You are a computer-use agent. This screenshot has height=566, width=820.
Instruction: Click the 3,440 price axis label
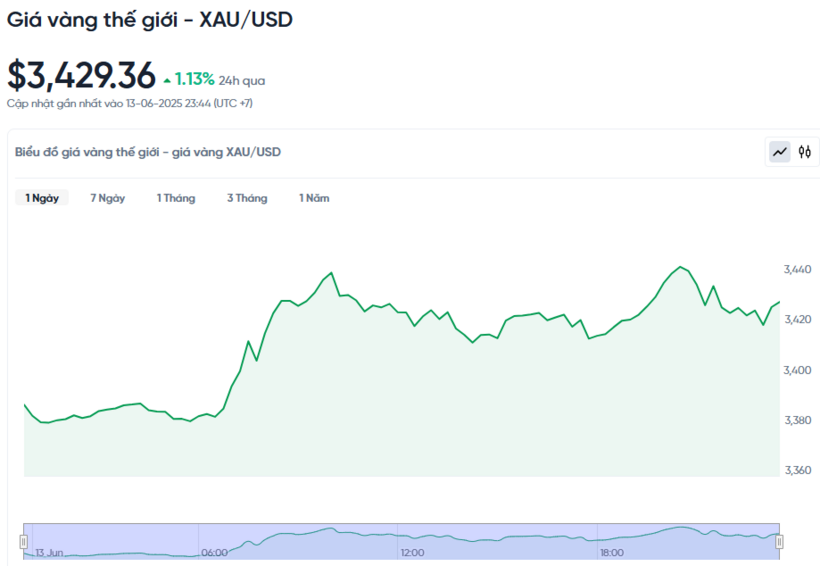(797, 270)
